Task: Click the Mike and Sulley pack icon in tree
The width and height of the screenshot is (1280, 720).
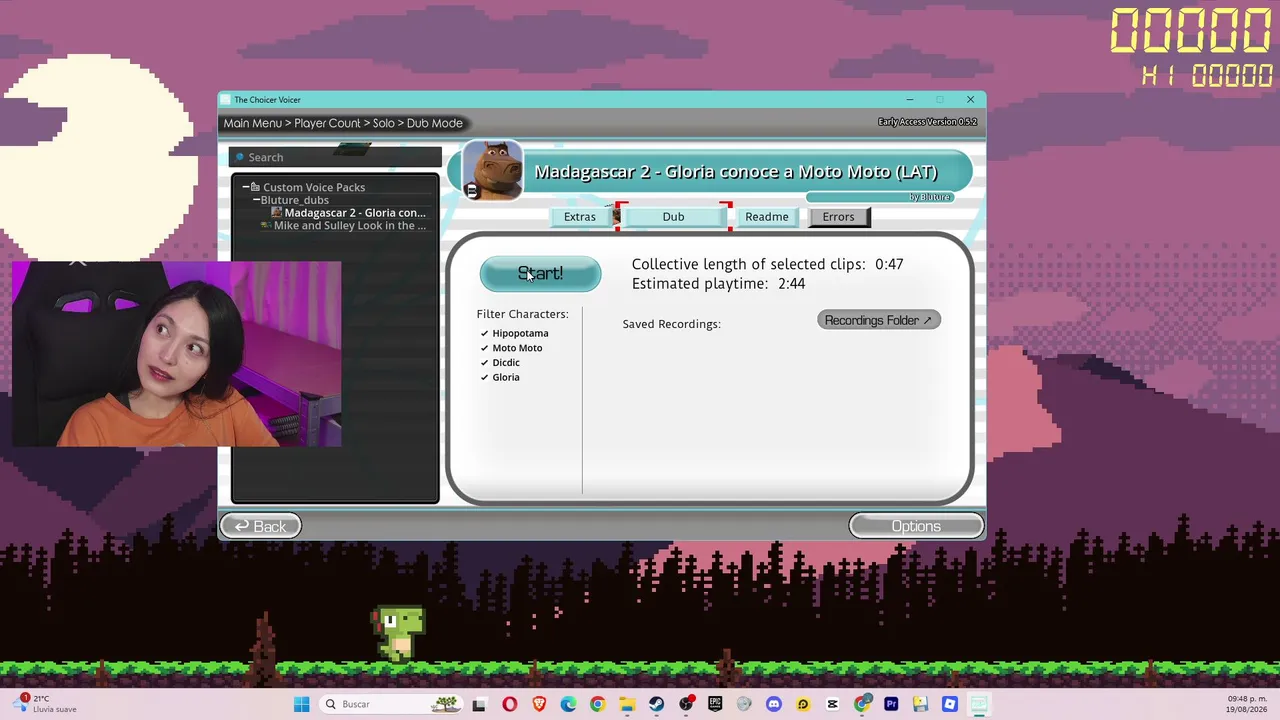Action: (265, 226)
